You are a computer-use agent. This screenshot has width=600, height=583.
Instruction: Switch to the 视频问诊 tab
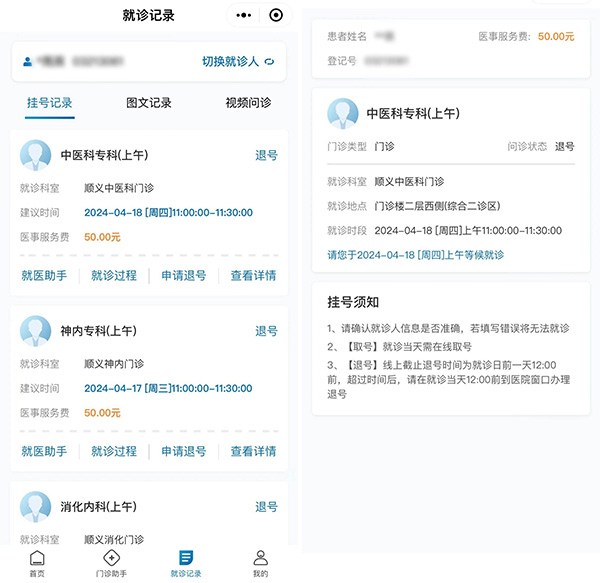pos(248,103)
